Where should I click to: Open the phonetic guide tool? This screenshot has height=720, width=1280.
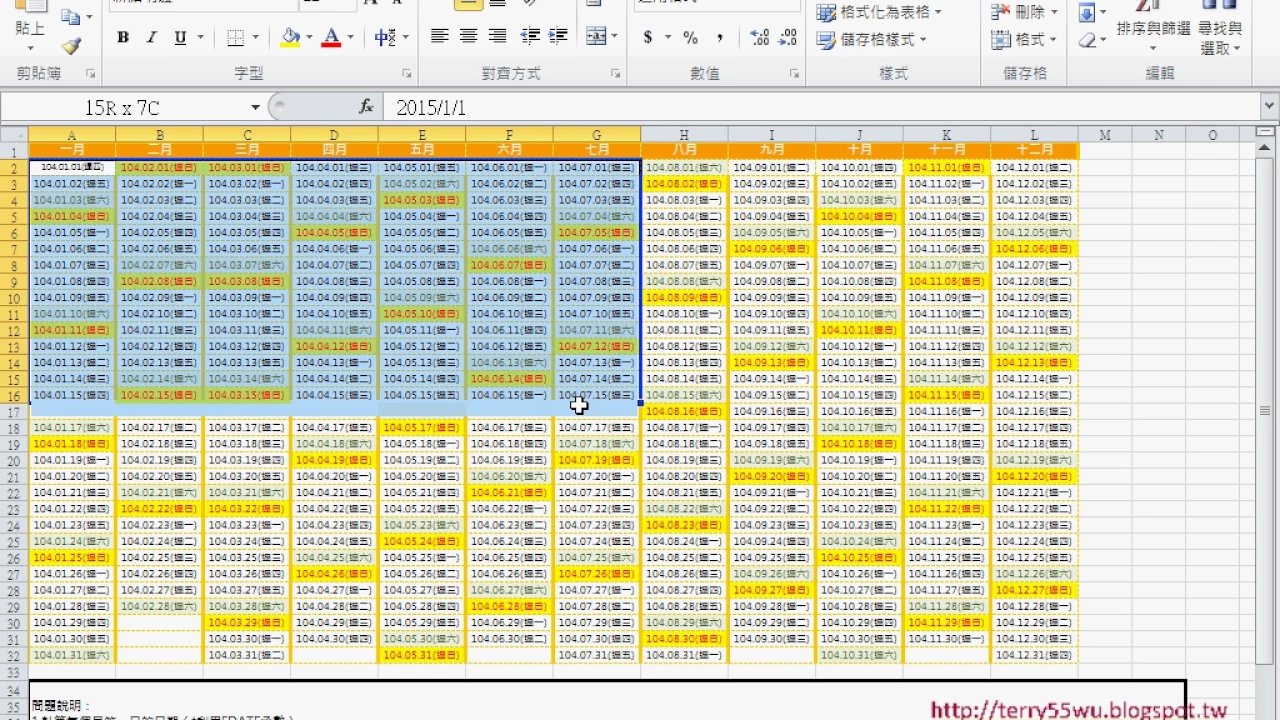tap(386, 38)
